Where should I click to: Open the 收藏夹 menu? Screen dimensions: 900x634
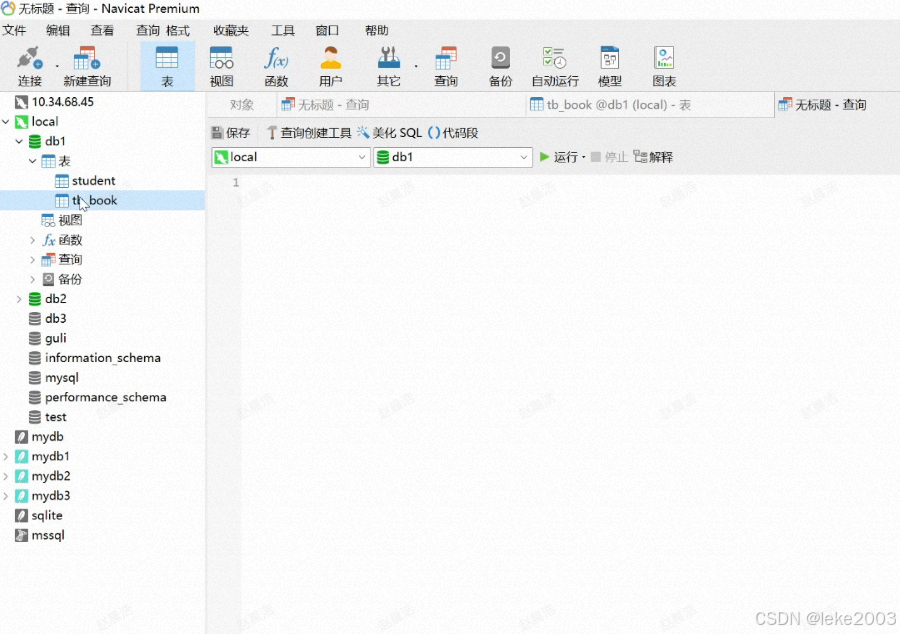point(231,30)
